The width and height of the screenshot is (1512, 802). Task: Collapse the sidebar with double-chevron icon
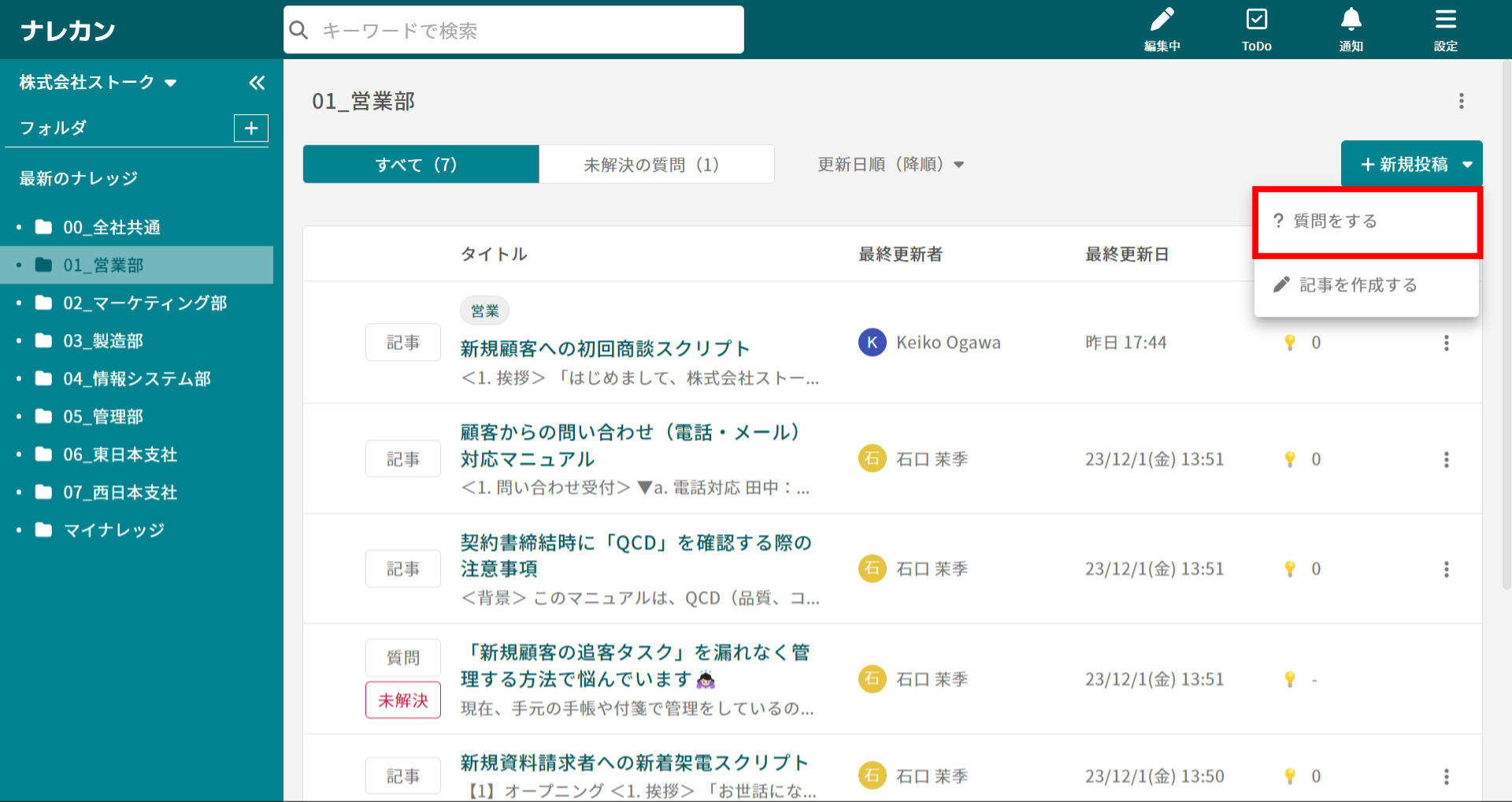coord(257,83)
